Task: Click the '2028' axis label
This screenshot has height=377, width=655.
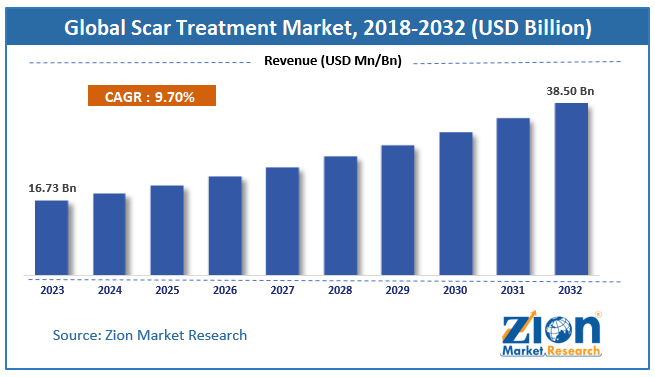Action: point(340,290)
